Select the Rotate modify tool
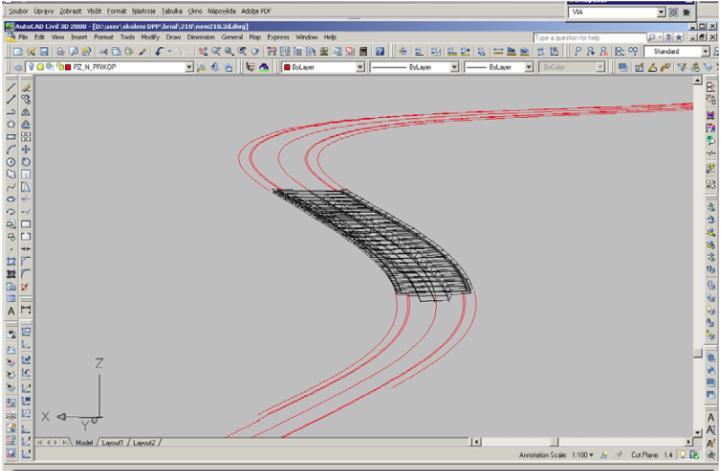721x471 pixels. [x=26, y=162]
